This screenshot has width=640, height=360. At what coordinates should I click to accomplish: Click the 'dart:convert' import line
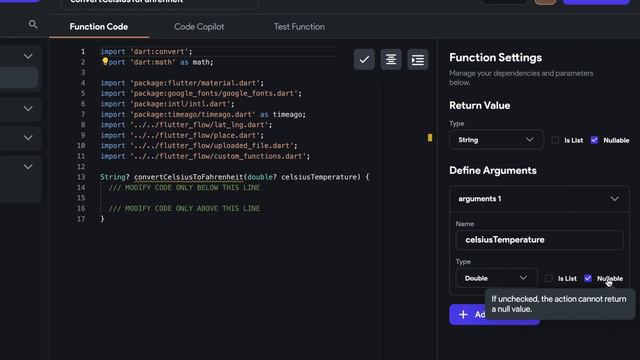[147, 51]
